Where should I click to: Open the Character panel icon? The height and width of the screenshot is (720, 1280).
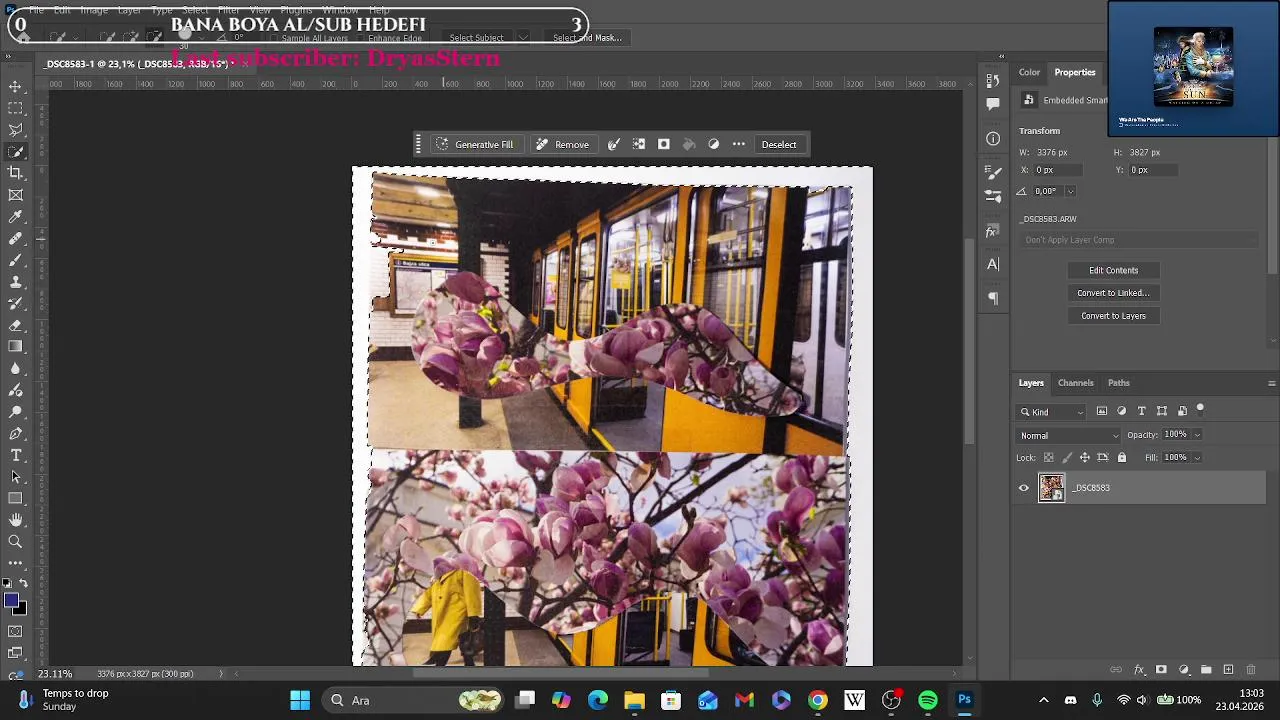pos(993,264)
